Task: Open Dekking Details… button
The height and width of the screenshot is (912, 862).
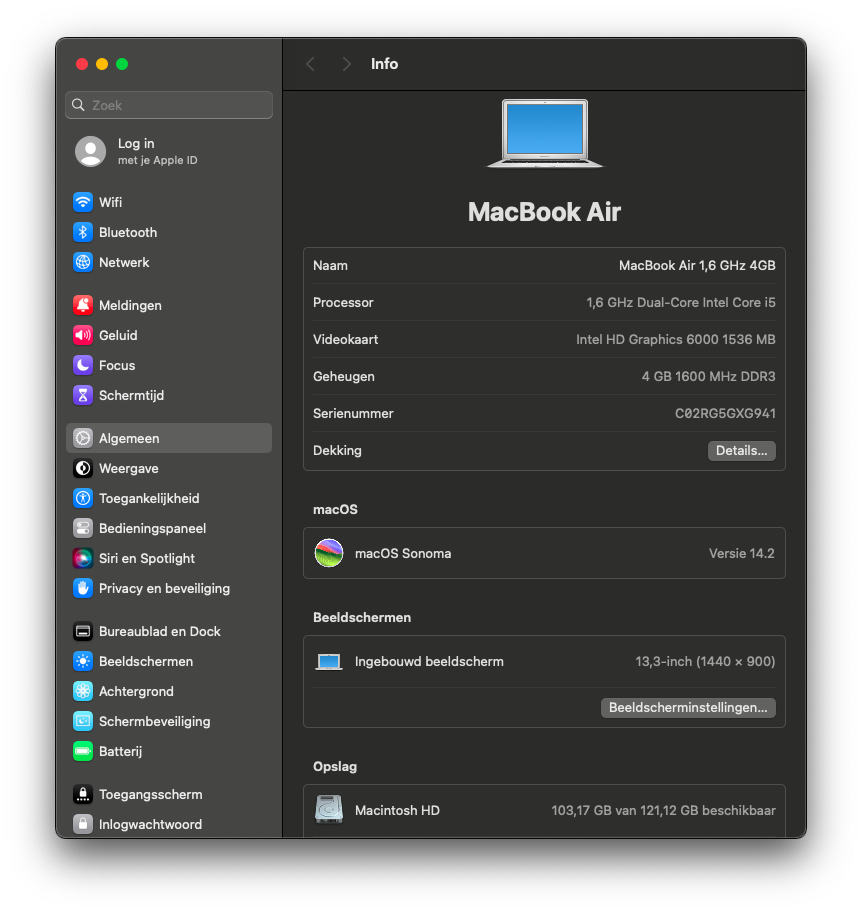Action: click(742, 451)
